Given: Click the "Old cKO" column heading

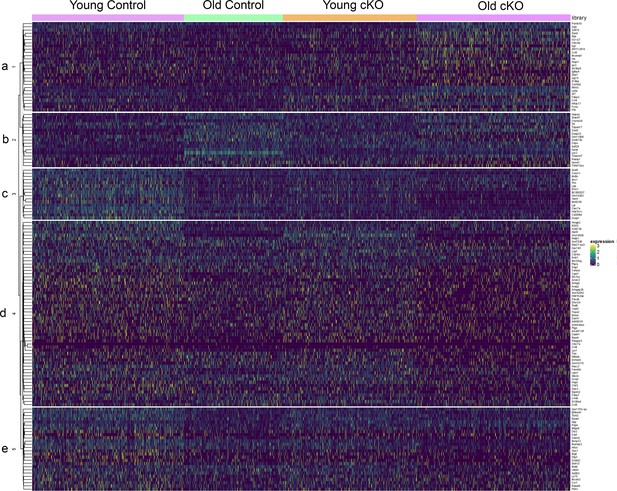Looking at the screenshot, I should coord(501,6).
